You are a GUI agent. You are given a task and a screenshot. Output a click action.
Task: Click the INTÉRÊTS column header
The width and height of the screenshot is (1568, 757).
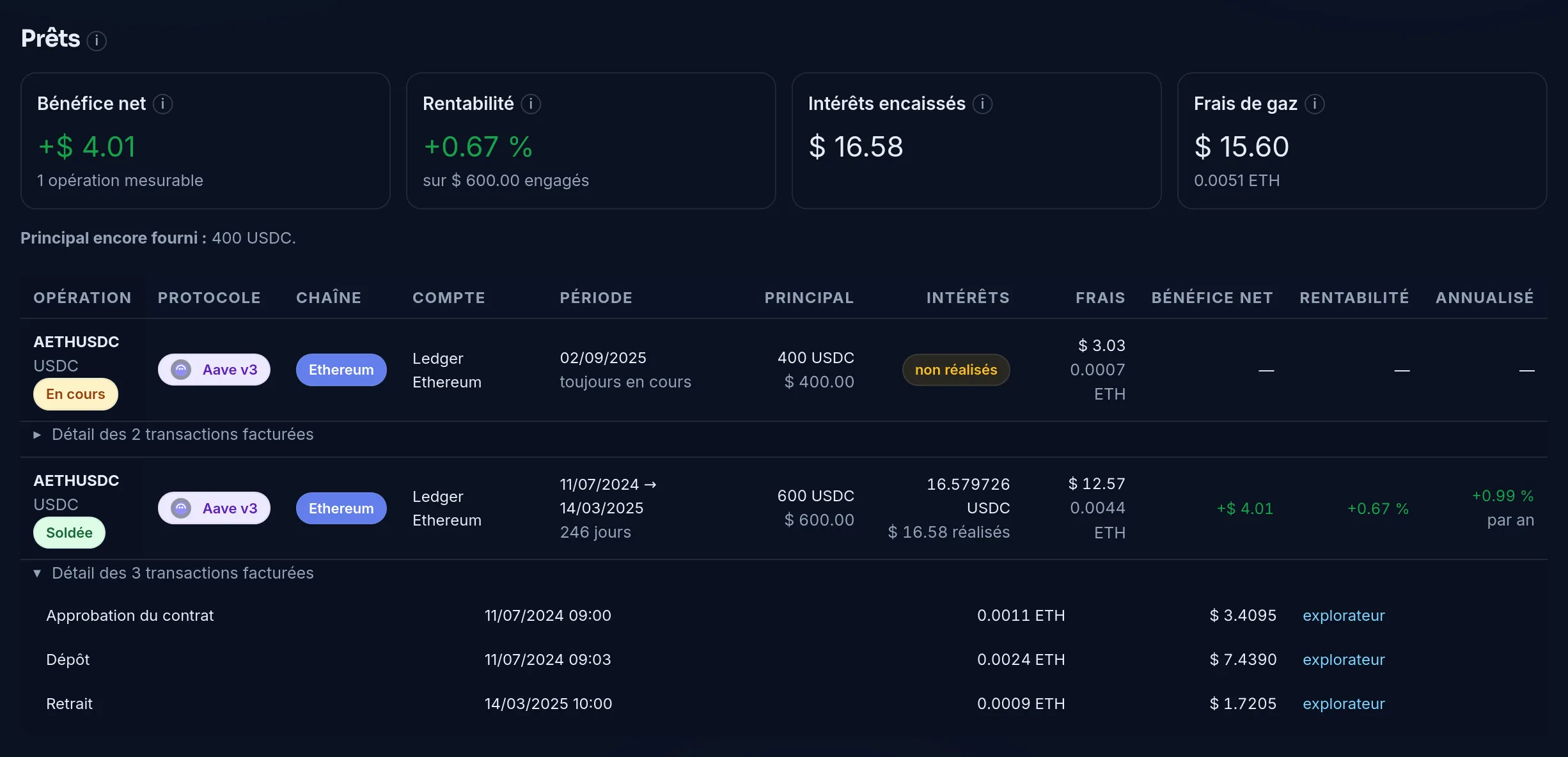(x=968, y=298)
